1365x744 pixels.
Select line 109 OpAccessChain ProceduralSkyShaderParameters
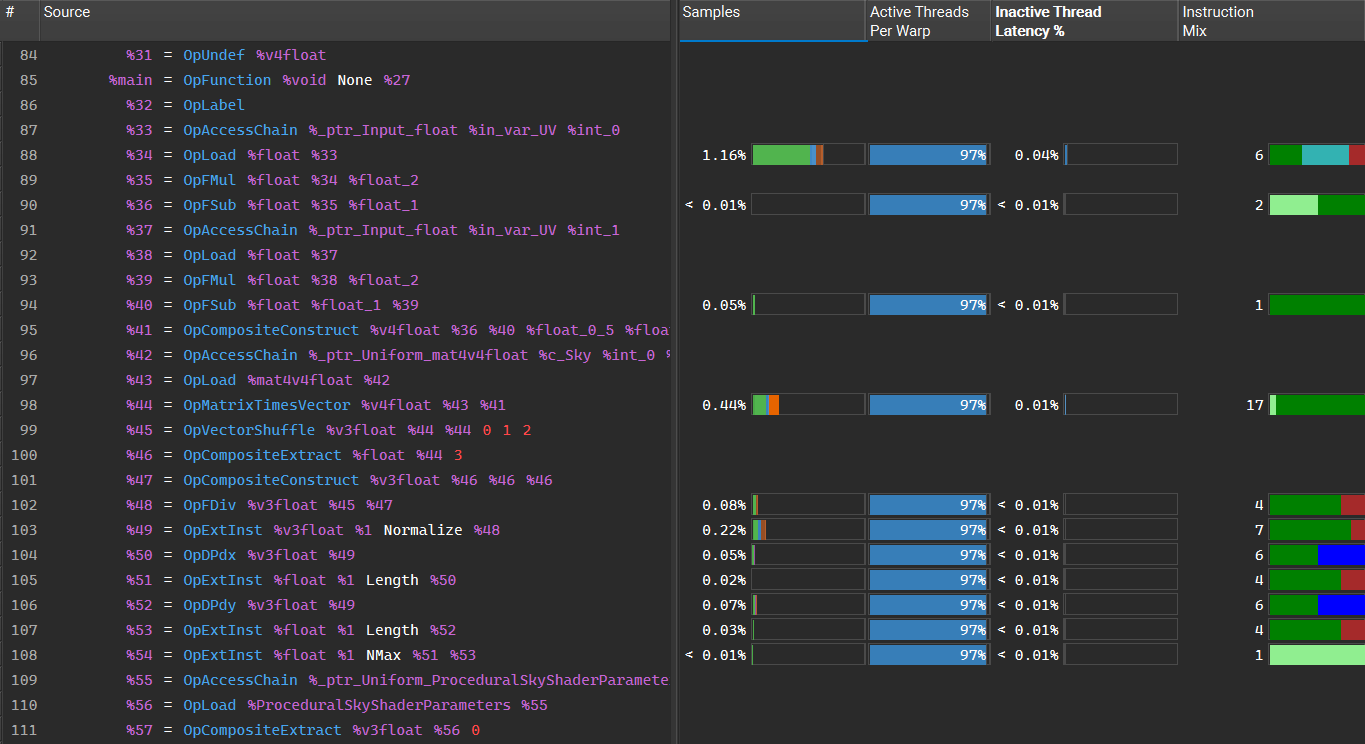click(x=335, y=680)
